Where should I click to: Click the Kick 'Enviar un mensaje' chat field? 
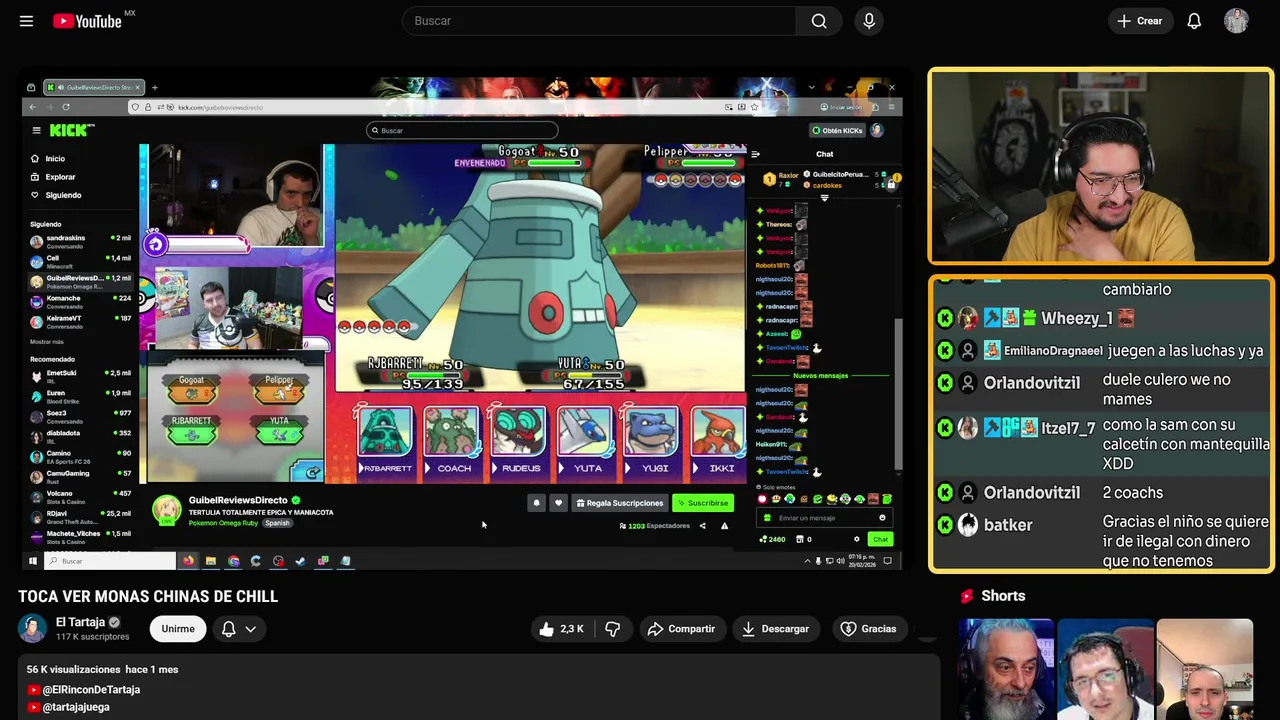(x=825, y=518)
